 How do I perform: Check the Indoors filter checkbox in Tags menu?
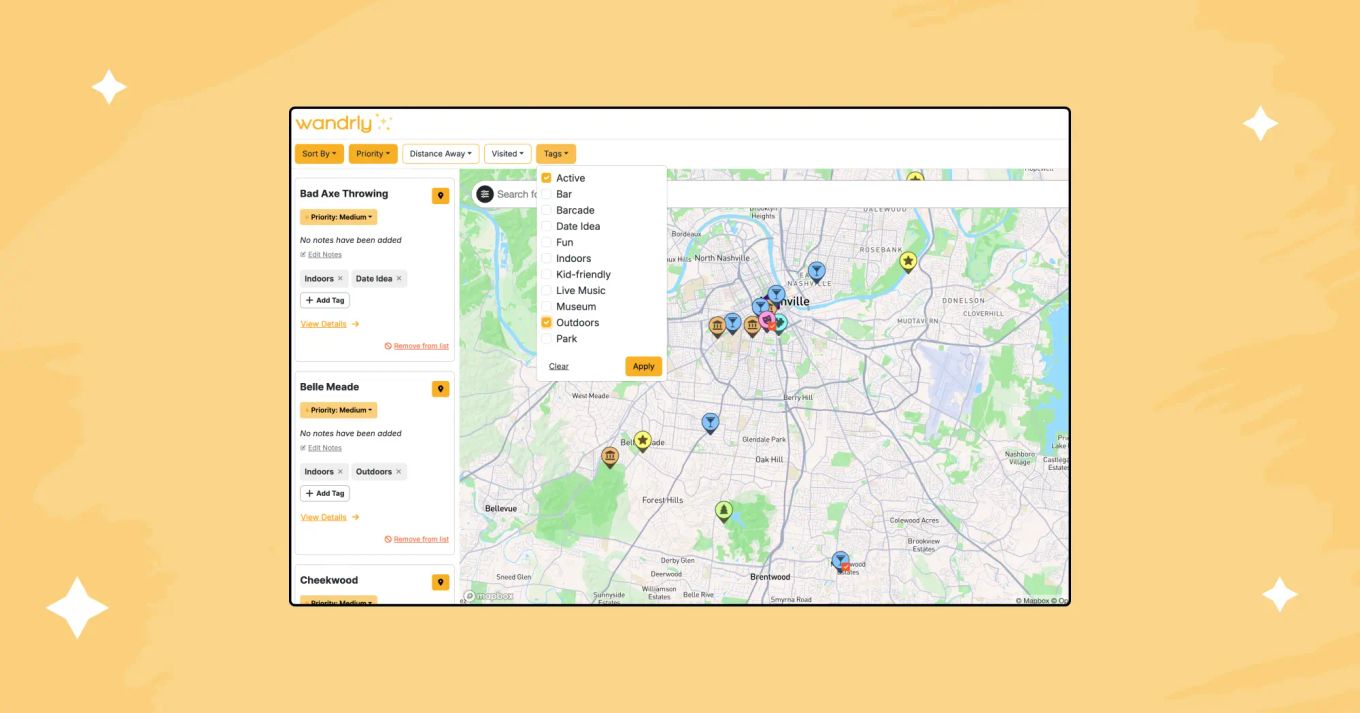(547, 258)
